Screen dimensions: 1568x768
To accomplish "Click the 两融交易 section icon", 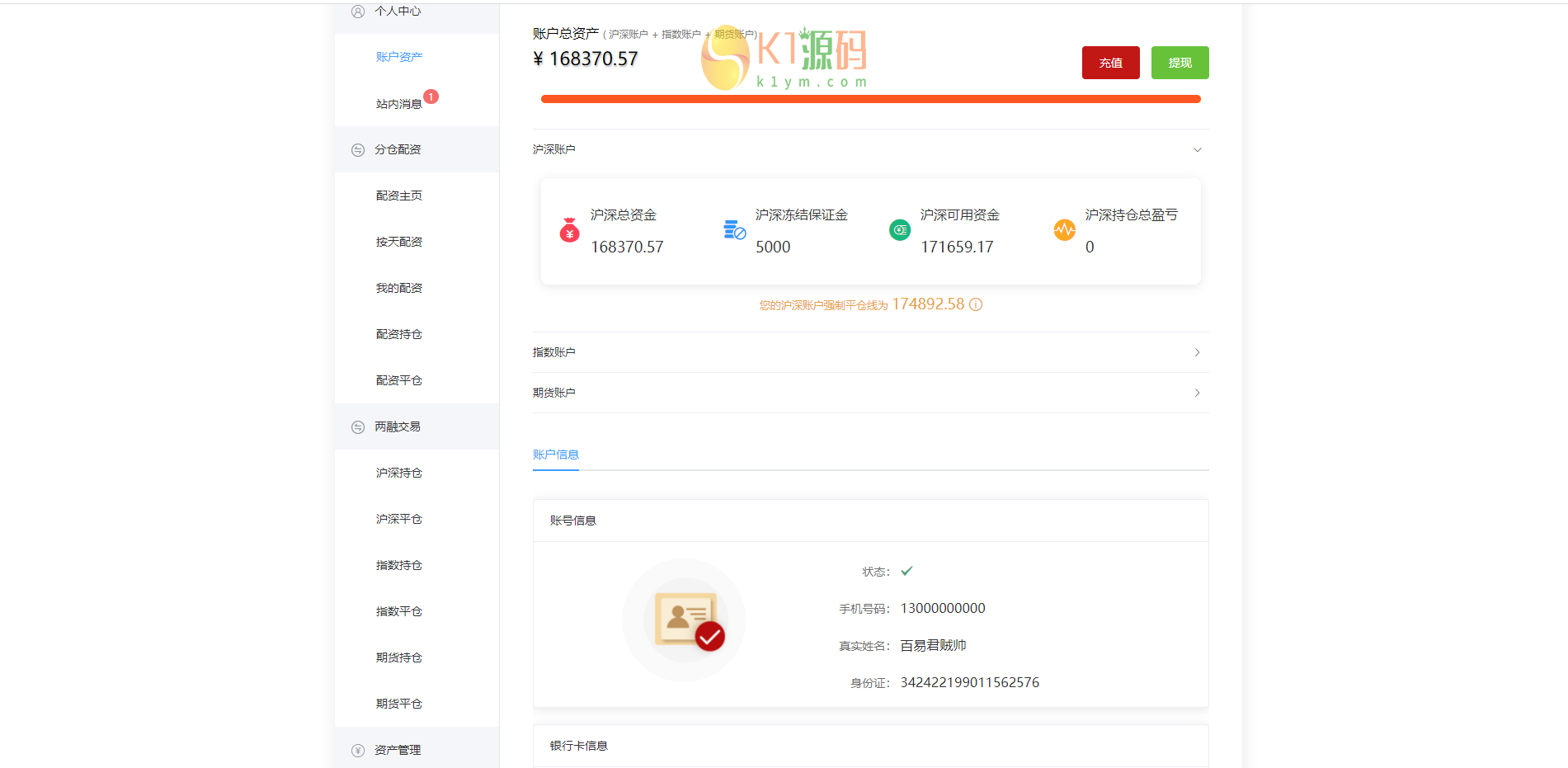I will 358,427.
